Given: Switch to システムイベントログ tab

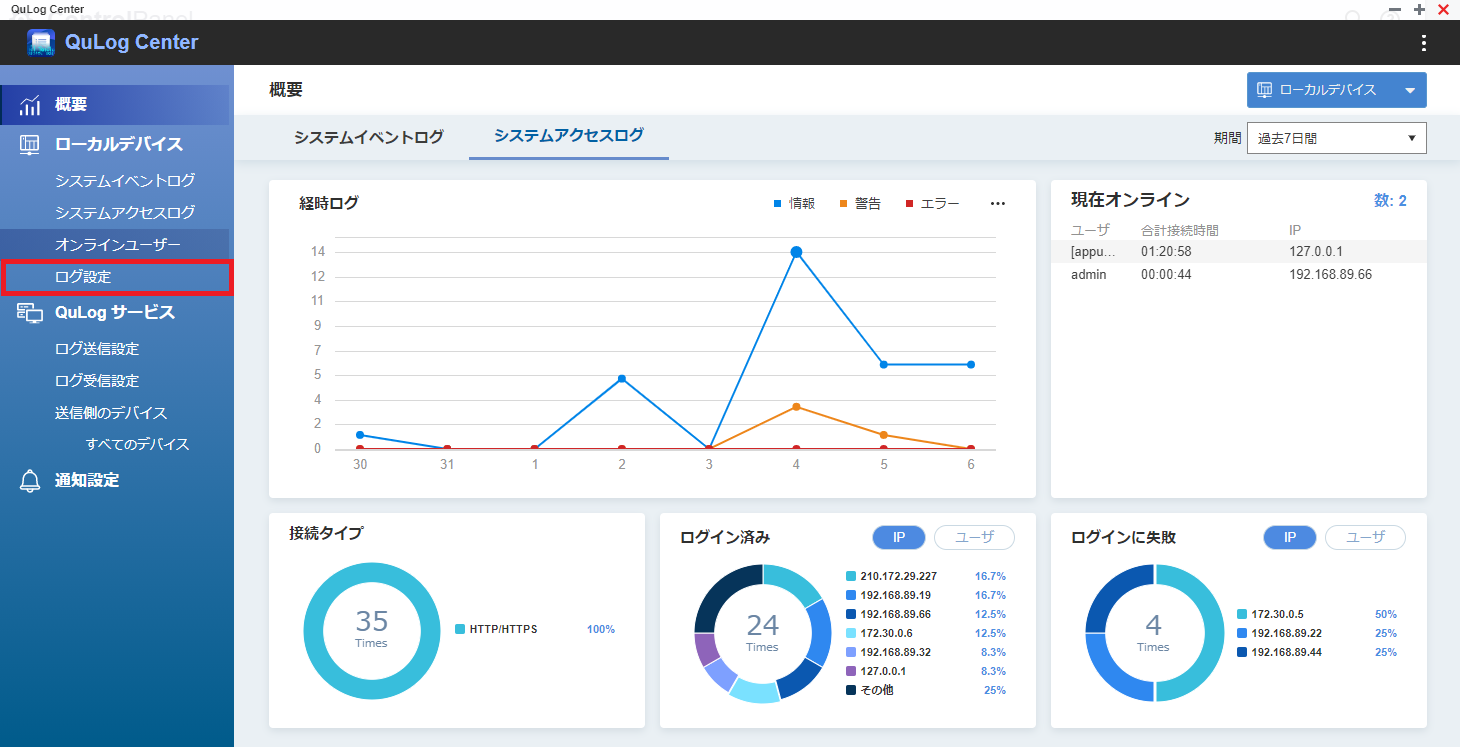Looking at the screenshot, I should coord(368,138).
